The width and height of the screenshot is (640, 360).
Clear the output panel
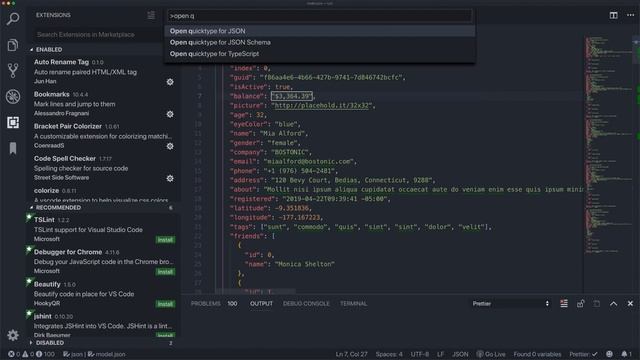tap(564, 304)
